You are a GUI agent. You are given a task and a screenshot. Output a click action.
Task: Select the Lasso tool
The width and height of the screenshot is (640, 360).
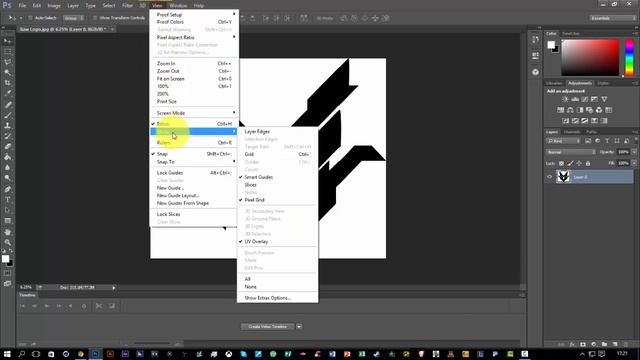[8, 62]
